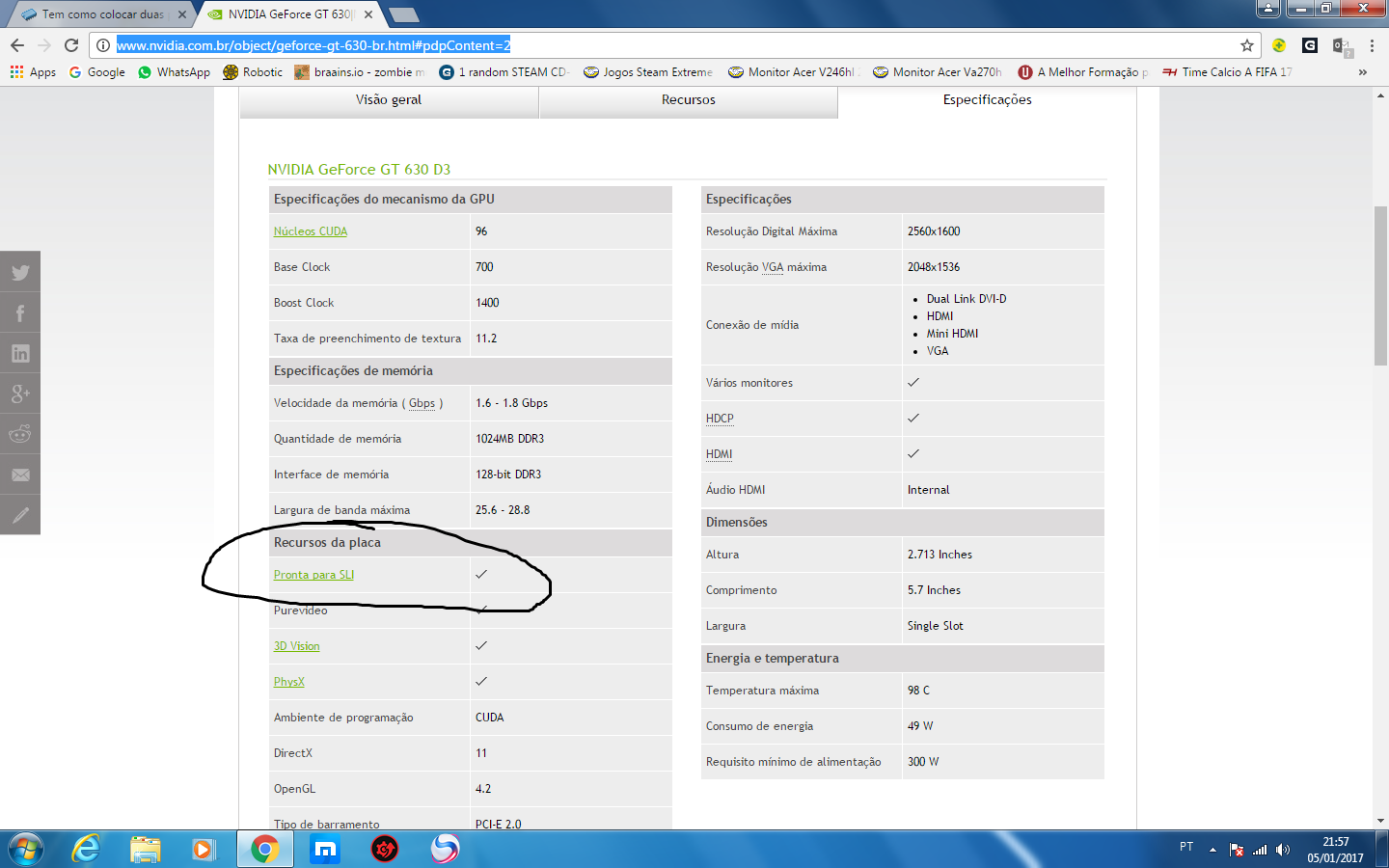Share page via Reddit sidebar icon
The height and width of the screenshot is (868, 1389).
20,434
